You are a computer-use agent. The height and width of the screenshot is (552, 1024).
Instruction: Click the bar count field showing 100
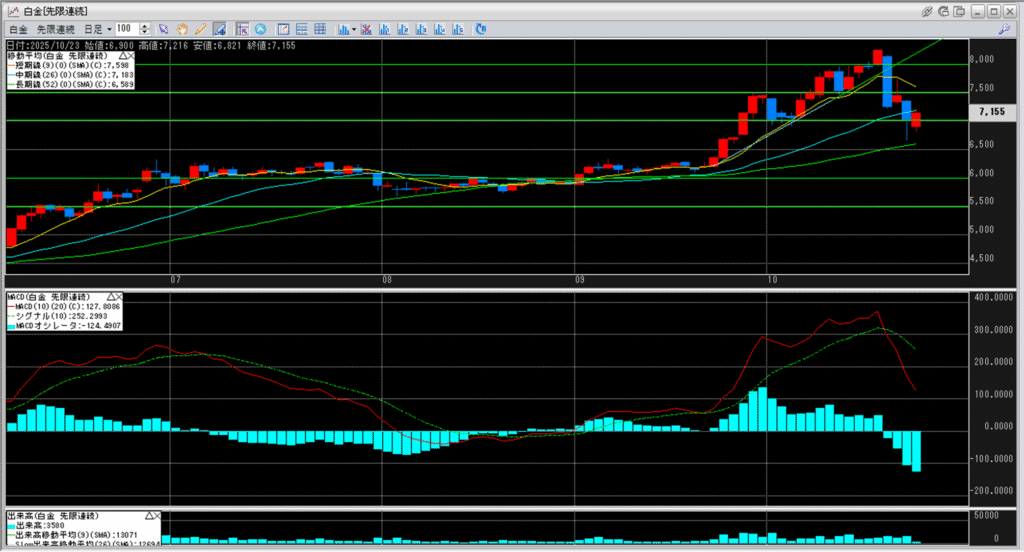click(x=126, y=29)
